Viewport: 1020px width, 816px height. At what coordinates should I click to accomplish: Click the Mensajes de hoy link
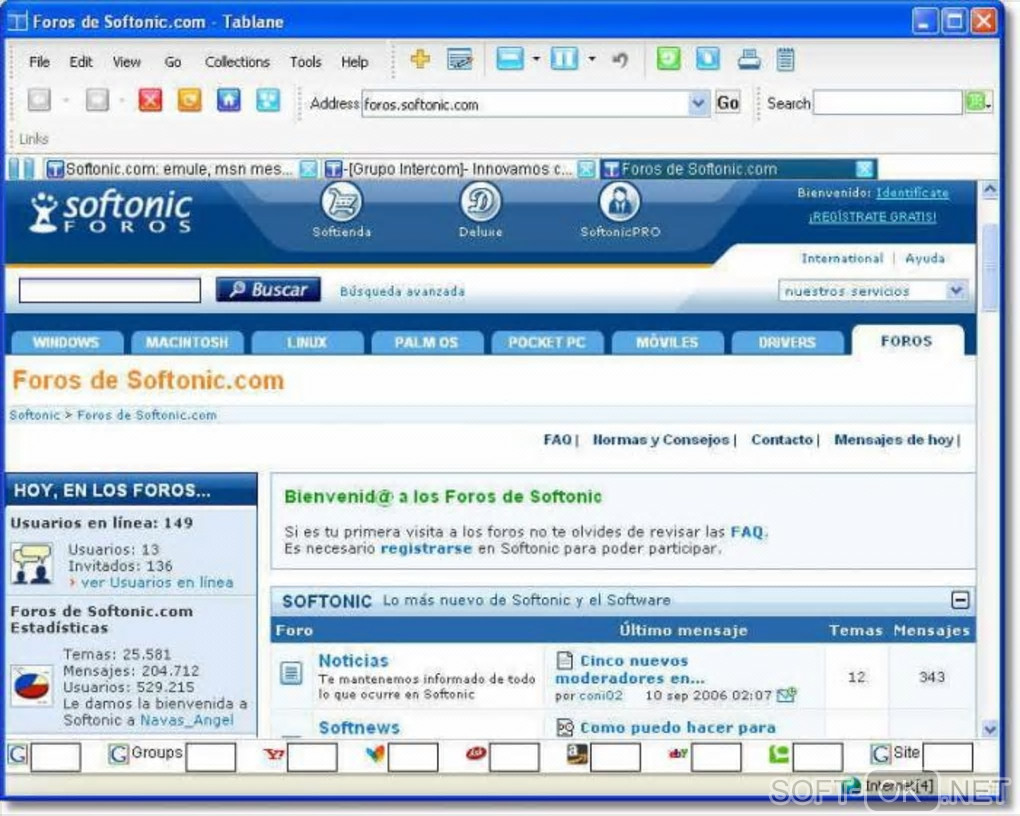894,440
